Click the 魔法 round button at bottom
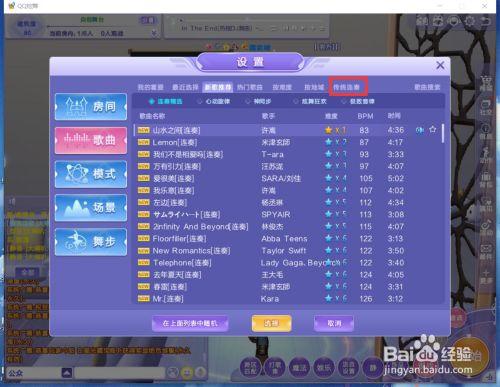This screenshot has height=387, width=500. pyautogui.click(x=299, y=368)
